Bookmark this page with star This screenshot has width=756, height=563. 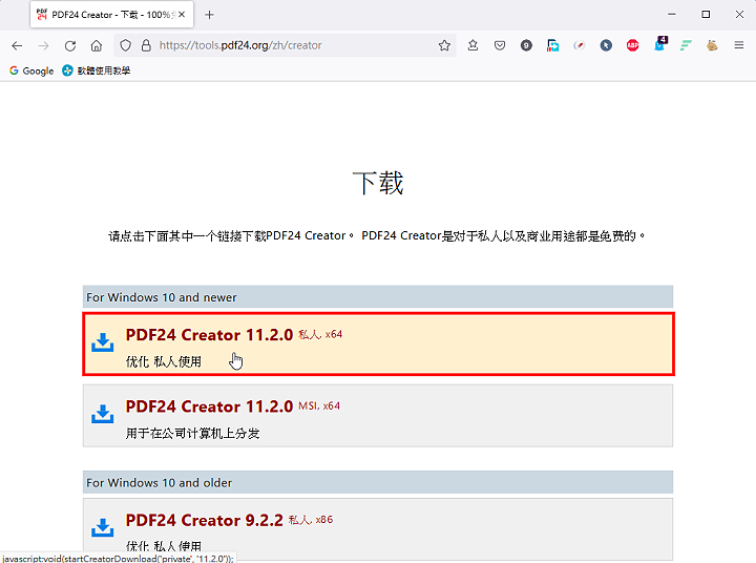(x=444, y=46)
